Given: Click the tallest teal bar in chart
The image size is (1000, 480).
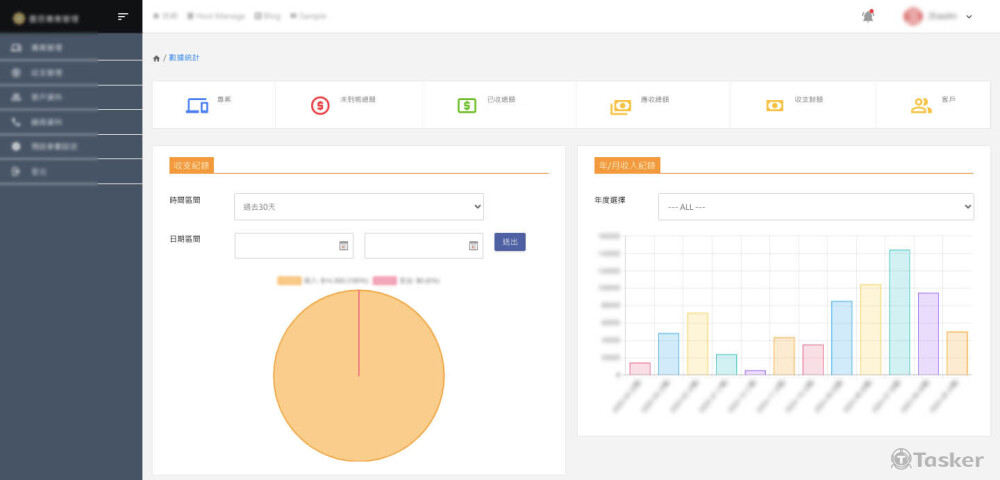Looking at the screenshot, I should pyautogui.click(x=899, y=312).
